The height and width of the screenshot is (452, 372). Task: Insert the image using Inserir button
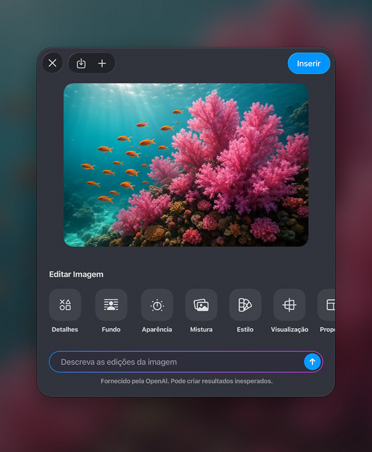pyautogui.click(x=309, y=63)
